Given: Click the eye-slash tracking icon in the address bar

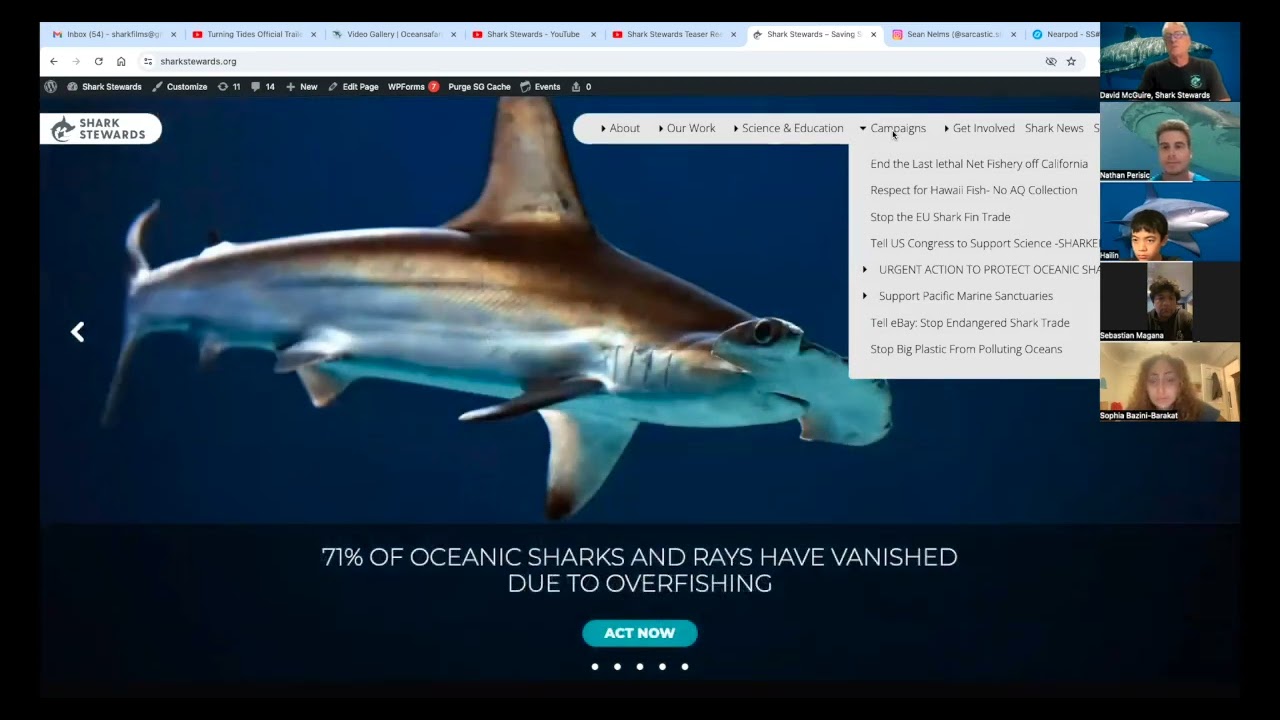Looking at the screenshot, I should pyautogui.click(x=1051, y=61).
